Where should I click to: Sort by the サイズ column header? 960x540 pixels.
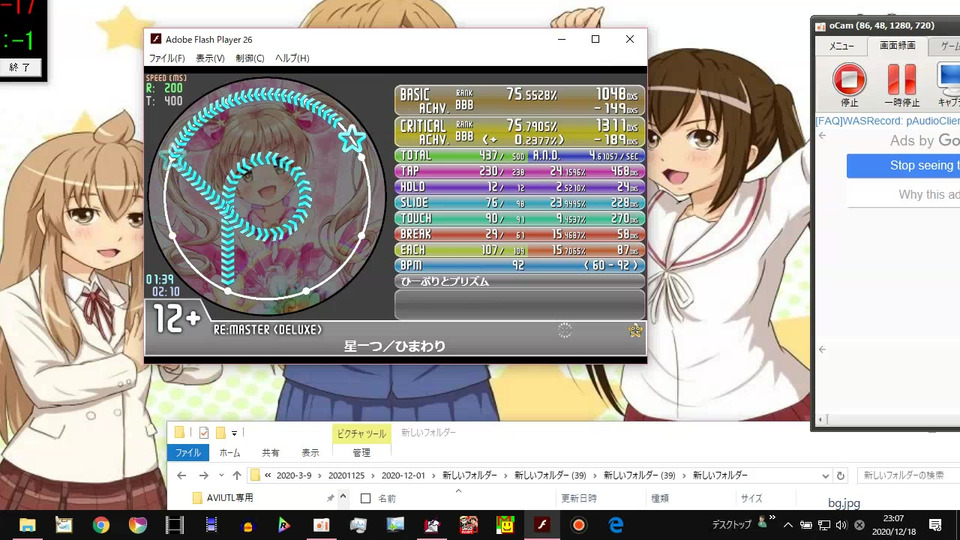point(751,498)
